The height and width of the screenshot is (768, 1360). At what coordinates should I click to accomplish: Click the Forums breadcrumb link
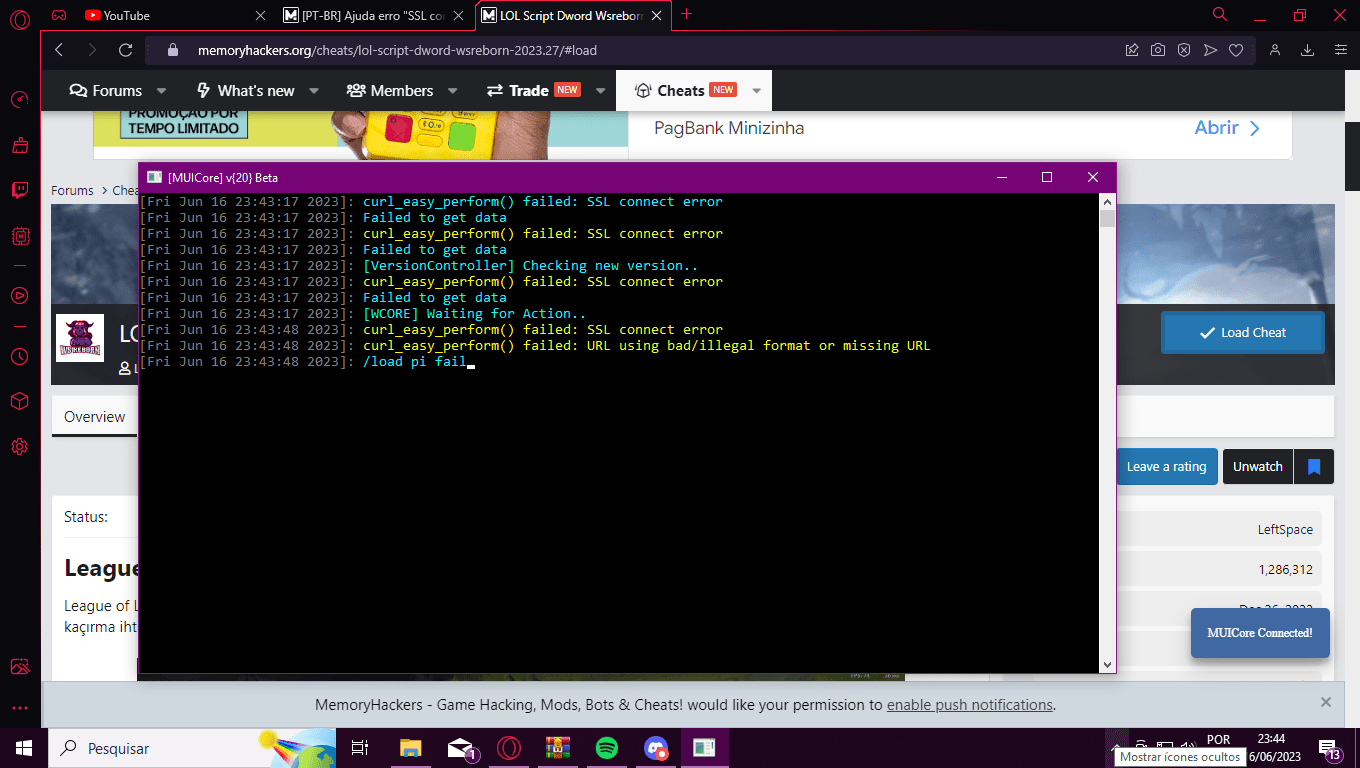[72, 190]
